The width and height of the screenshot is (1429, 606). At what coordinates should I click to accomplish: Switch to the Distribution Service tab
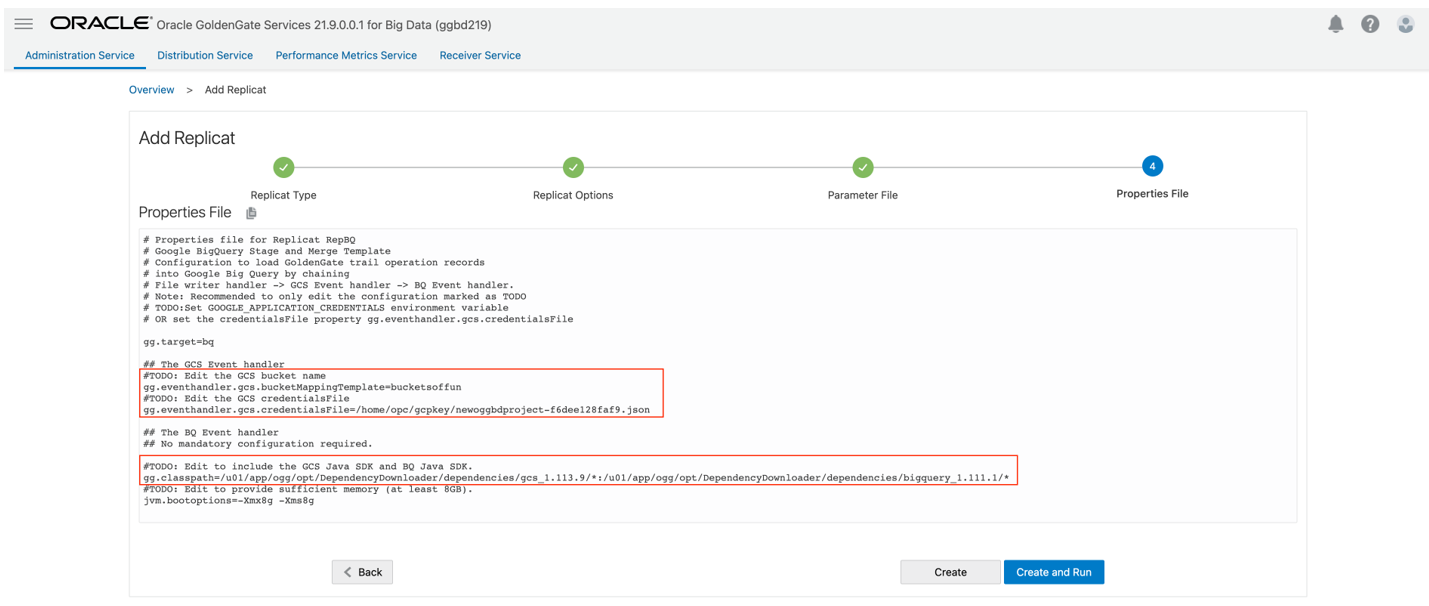click(205, 55)
